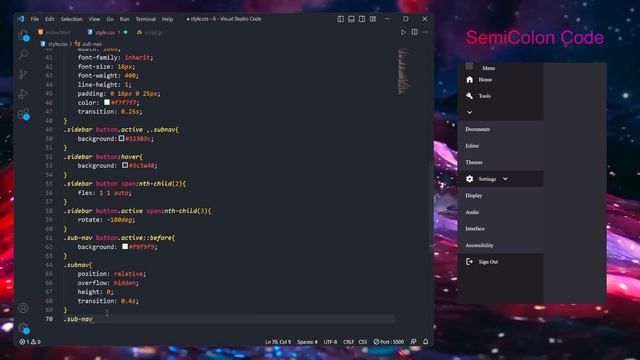This screenshot has height=360, width=640.
Task: Open the Go menu
Action: coord(110,19)
